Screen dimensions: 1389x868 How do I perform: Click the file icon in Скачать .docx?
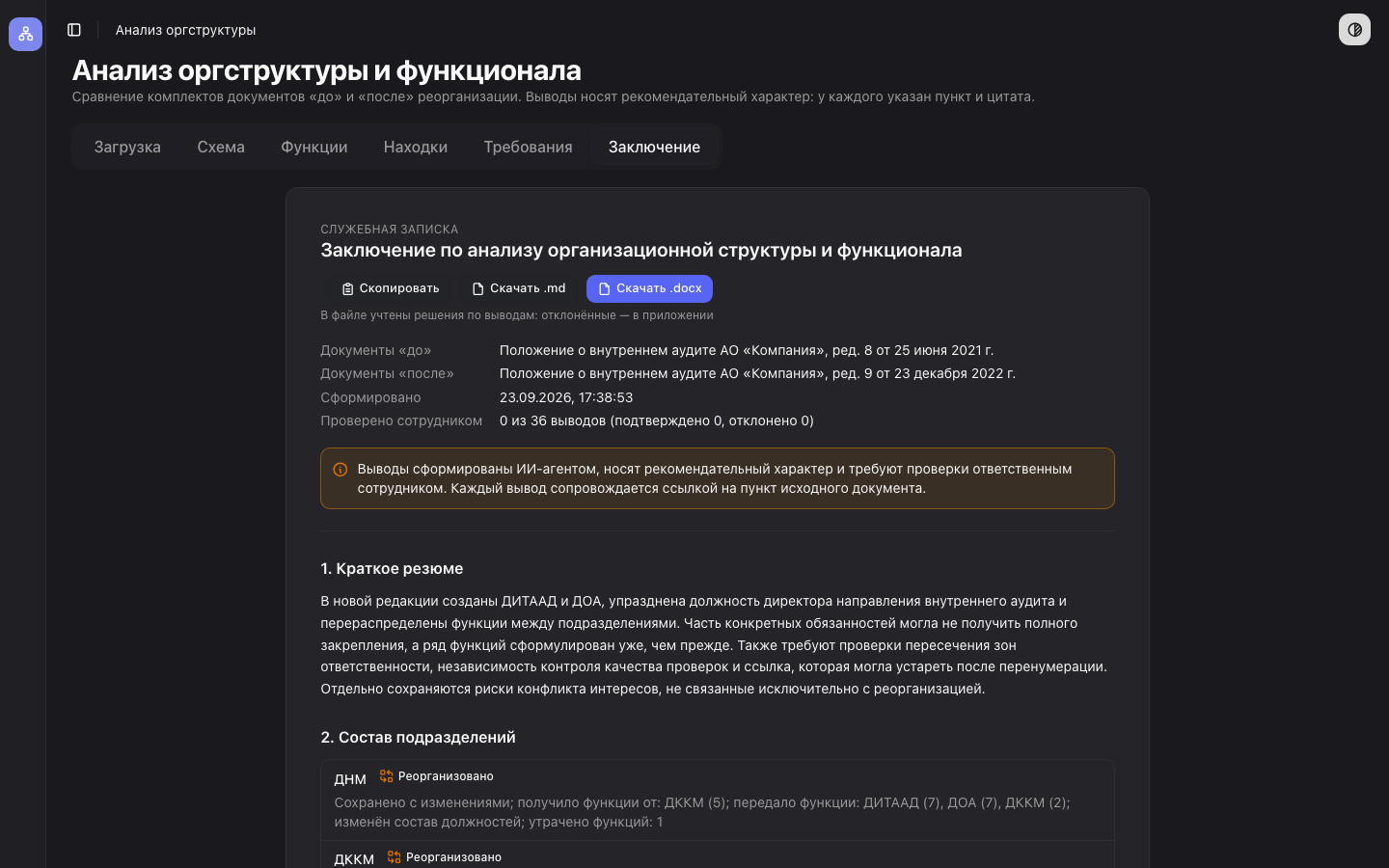point(604,288)
